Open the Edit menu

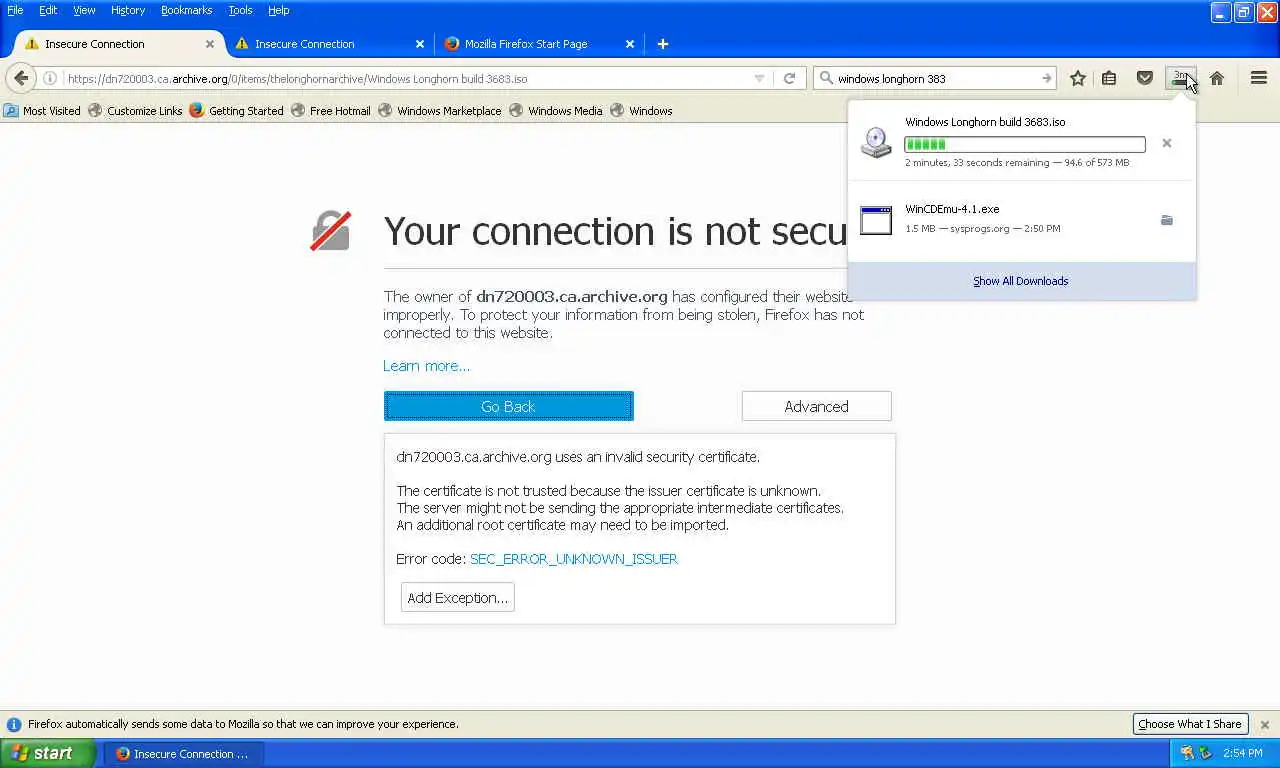click(x=48, y=10)
